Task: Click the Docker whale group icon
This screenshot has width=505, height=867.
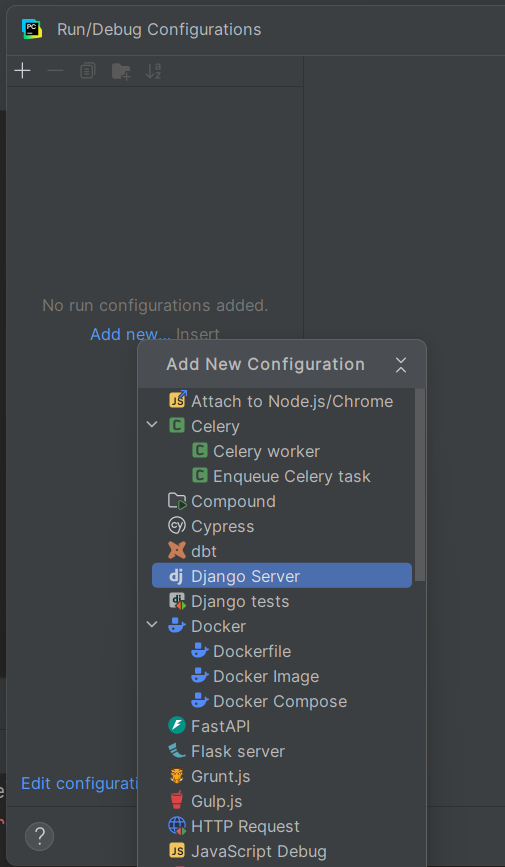Action: click(x=176, y=626)
